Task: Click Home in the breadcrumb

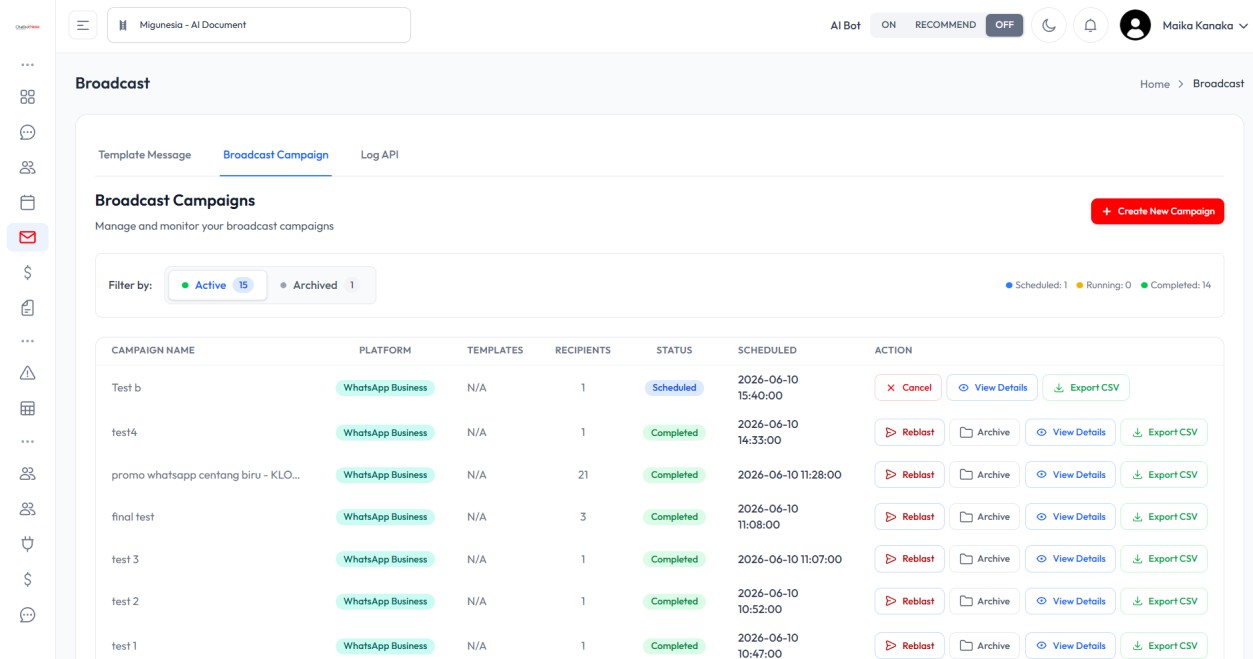Action: click(x=1155, y=84)
